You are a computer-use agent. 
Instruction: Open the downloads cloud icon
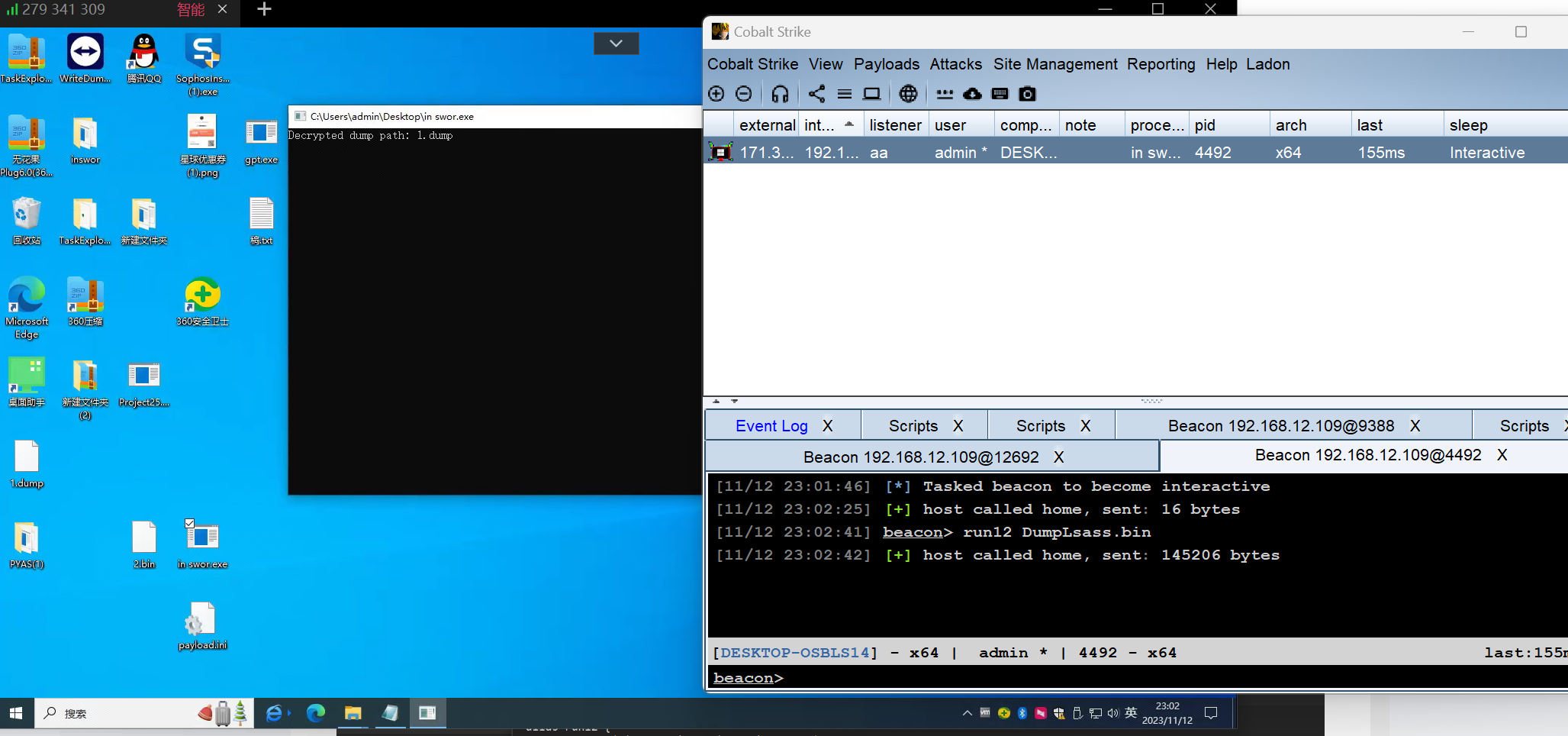pos(971,93)
